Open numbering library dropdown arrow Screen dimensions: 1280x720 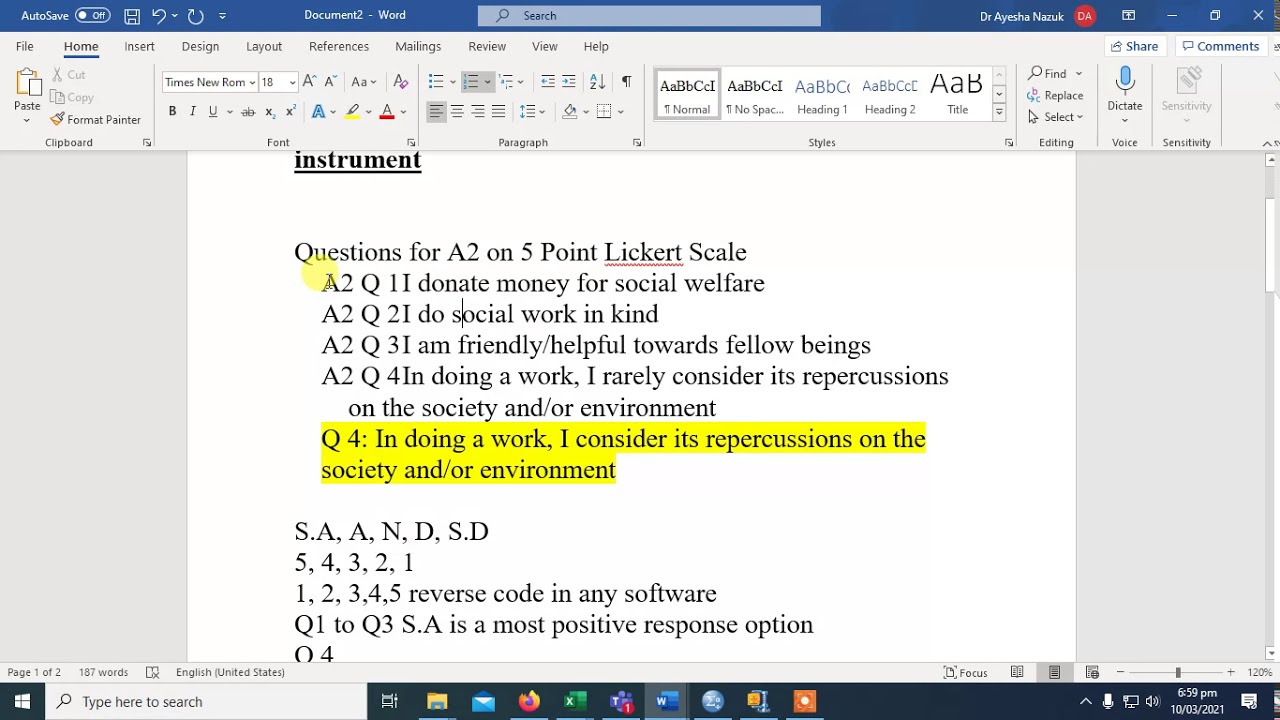coord(487,82)
